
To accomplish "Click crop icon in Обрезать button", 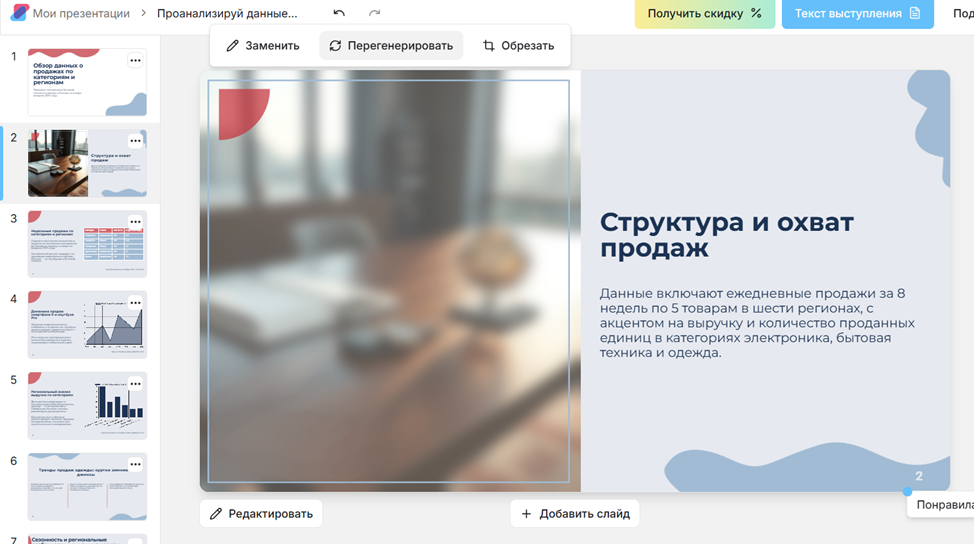I will click(489, 45).
